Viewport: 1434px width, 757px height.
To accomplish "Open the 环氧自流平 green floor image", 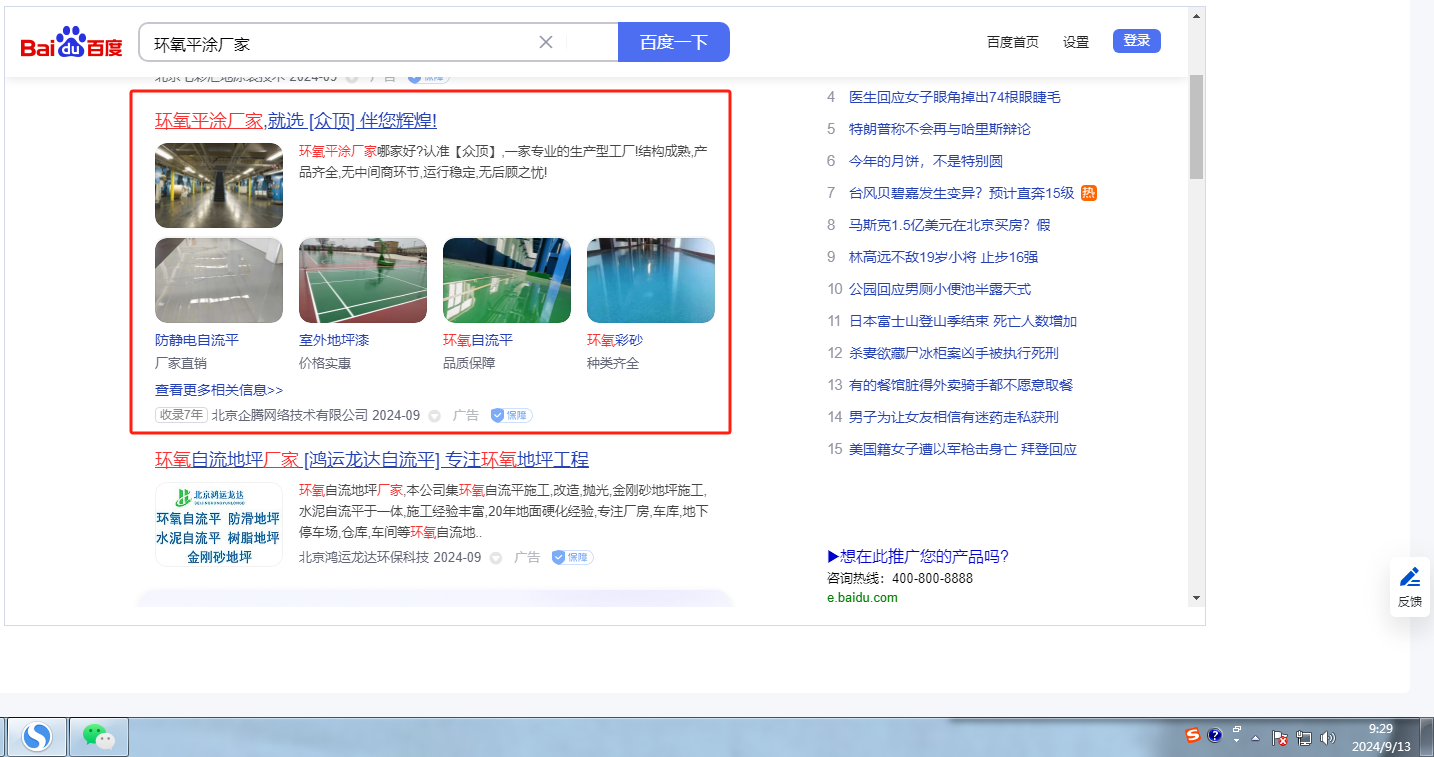I will point(507,280).
